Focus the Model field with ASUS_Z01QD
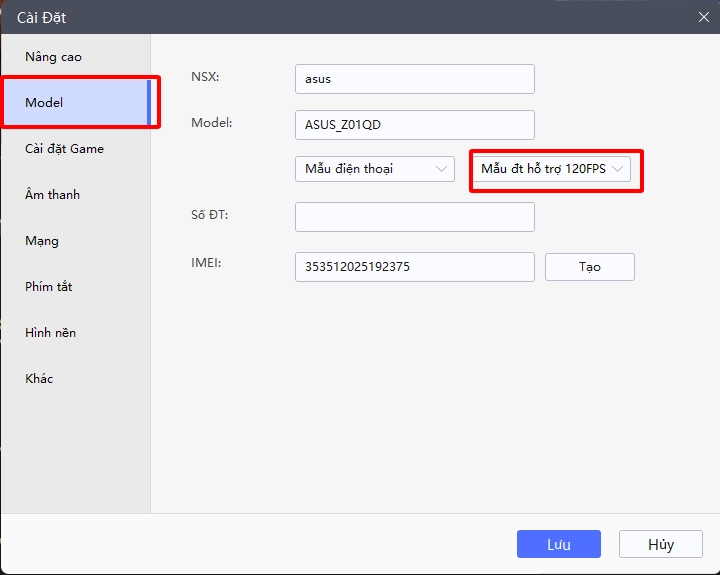This screenshot has width=720, height=575. [x=414, y=125]
